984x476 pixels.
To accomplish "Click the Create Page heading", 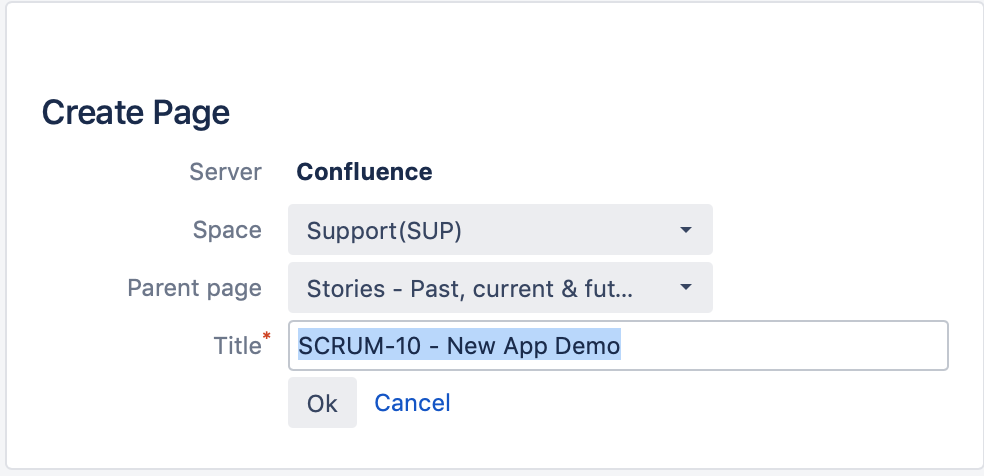I will pos(136,113).
